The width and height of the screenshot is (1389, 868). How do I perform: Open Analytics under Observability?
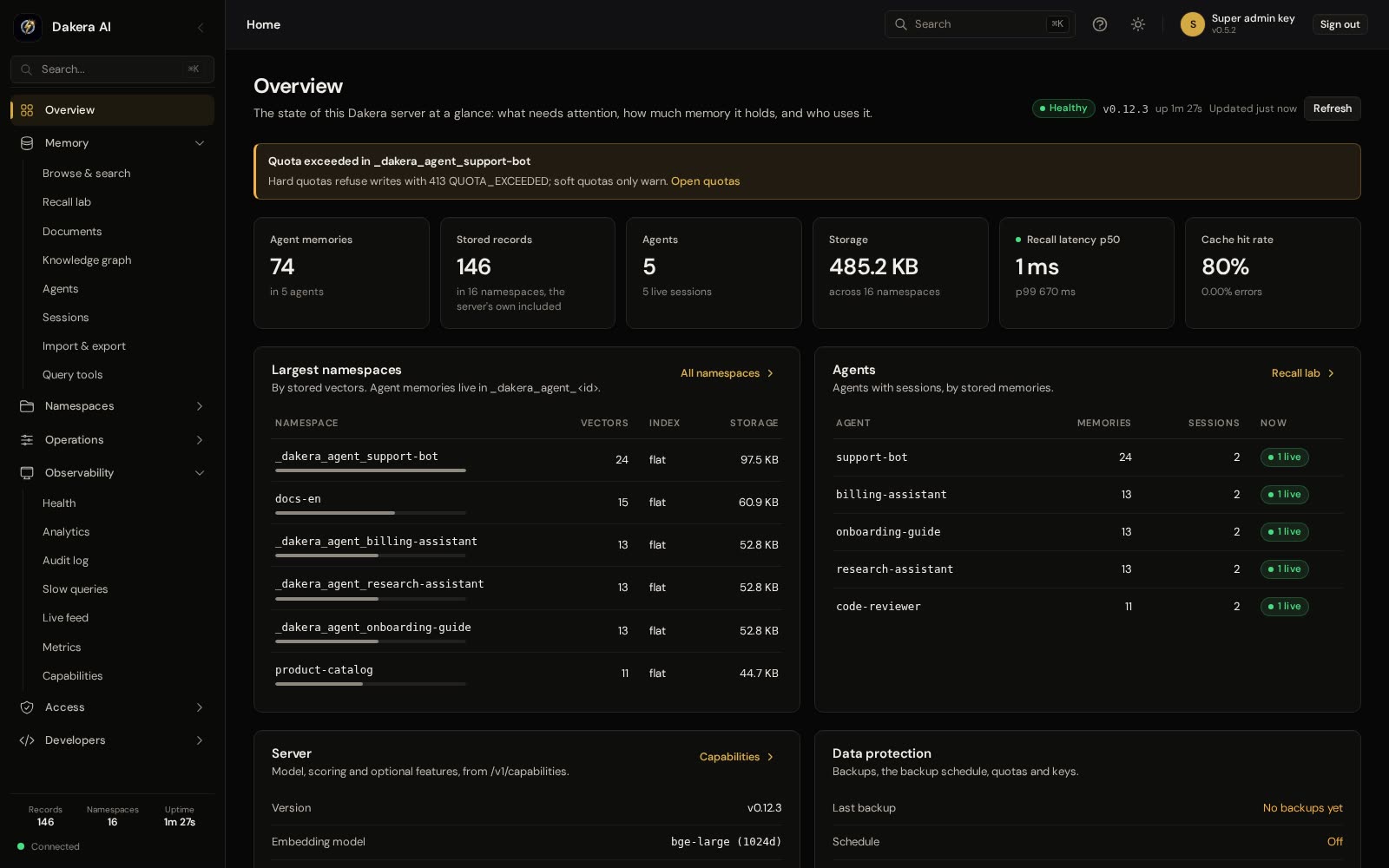[x=66, y=532]
